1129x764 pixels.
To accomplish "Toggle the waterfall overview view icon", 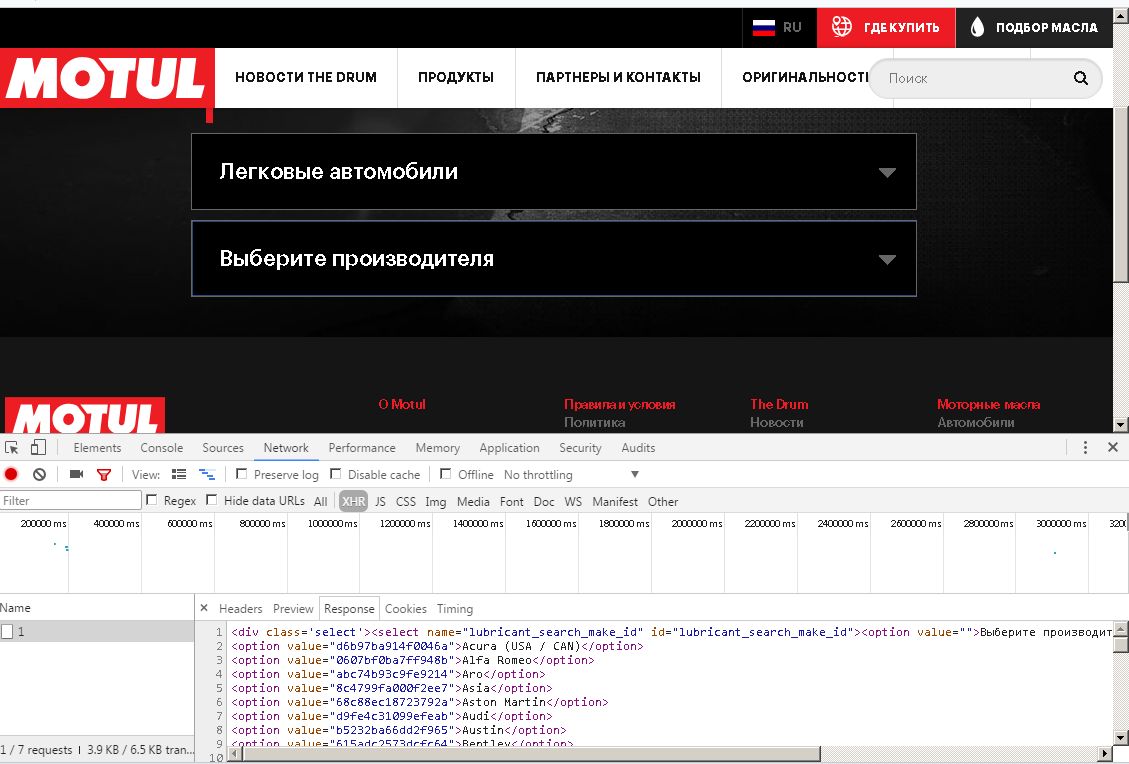I will pos(207,474).
